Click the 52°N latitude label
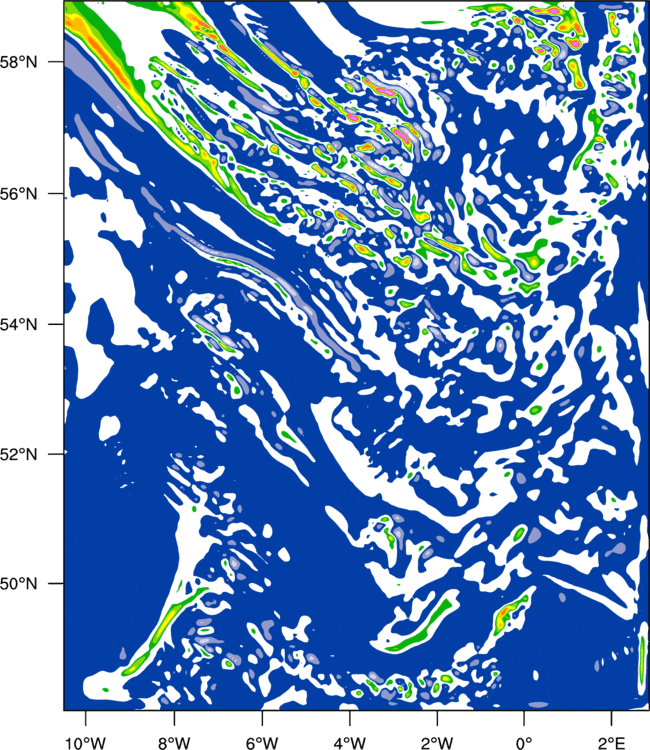This screenshot has width=650, height=750. (18, 454)
